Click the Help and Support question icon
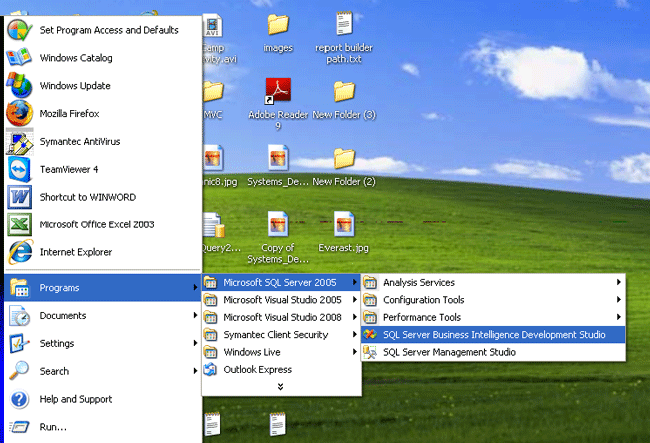650x443 pixels. coord(19,399)
